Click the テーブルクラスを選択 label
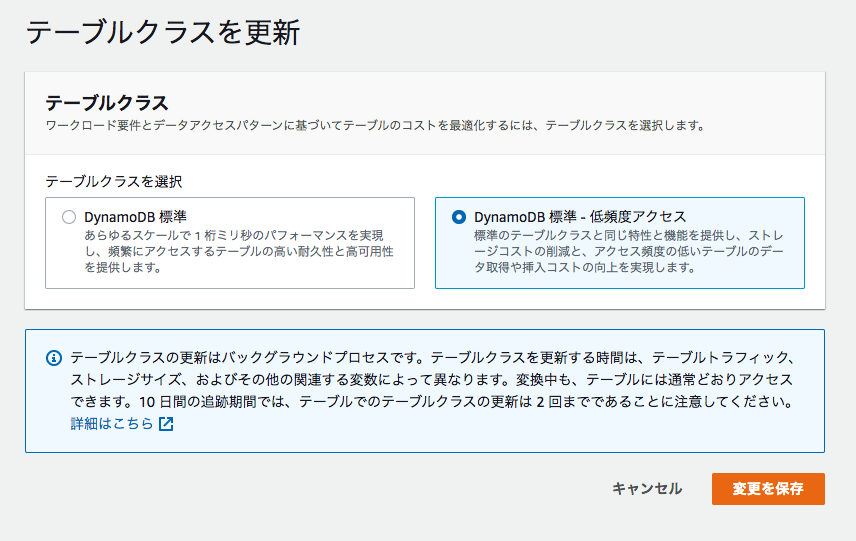This screenshot has width=856, height=541. [x=114, y=181]
